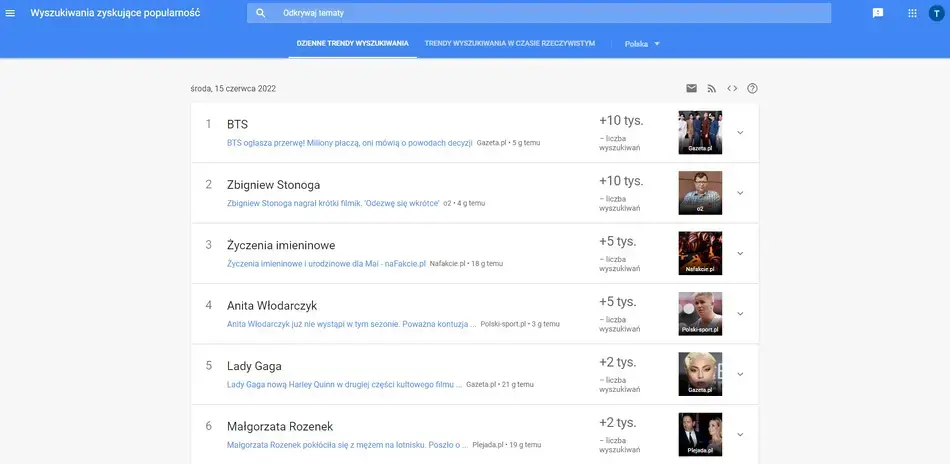Open the send feedback icon
Screen dimensions: 950x464
[x=878, y=13]
